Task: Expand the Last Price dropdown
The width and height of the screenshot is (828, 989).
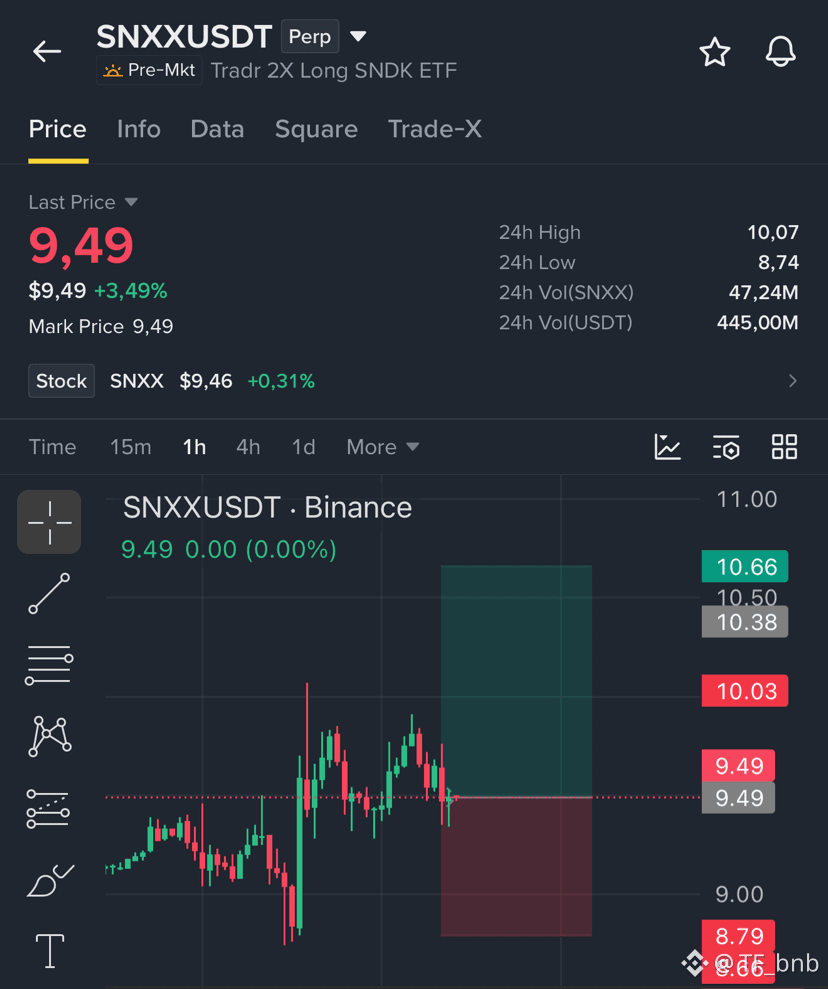Action: click(x=83, y=202)
